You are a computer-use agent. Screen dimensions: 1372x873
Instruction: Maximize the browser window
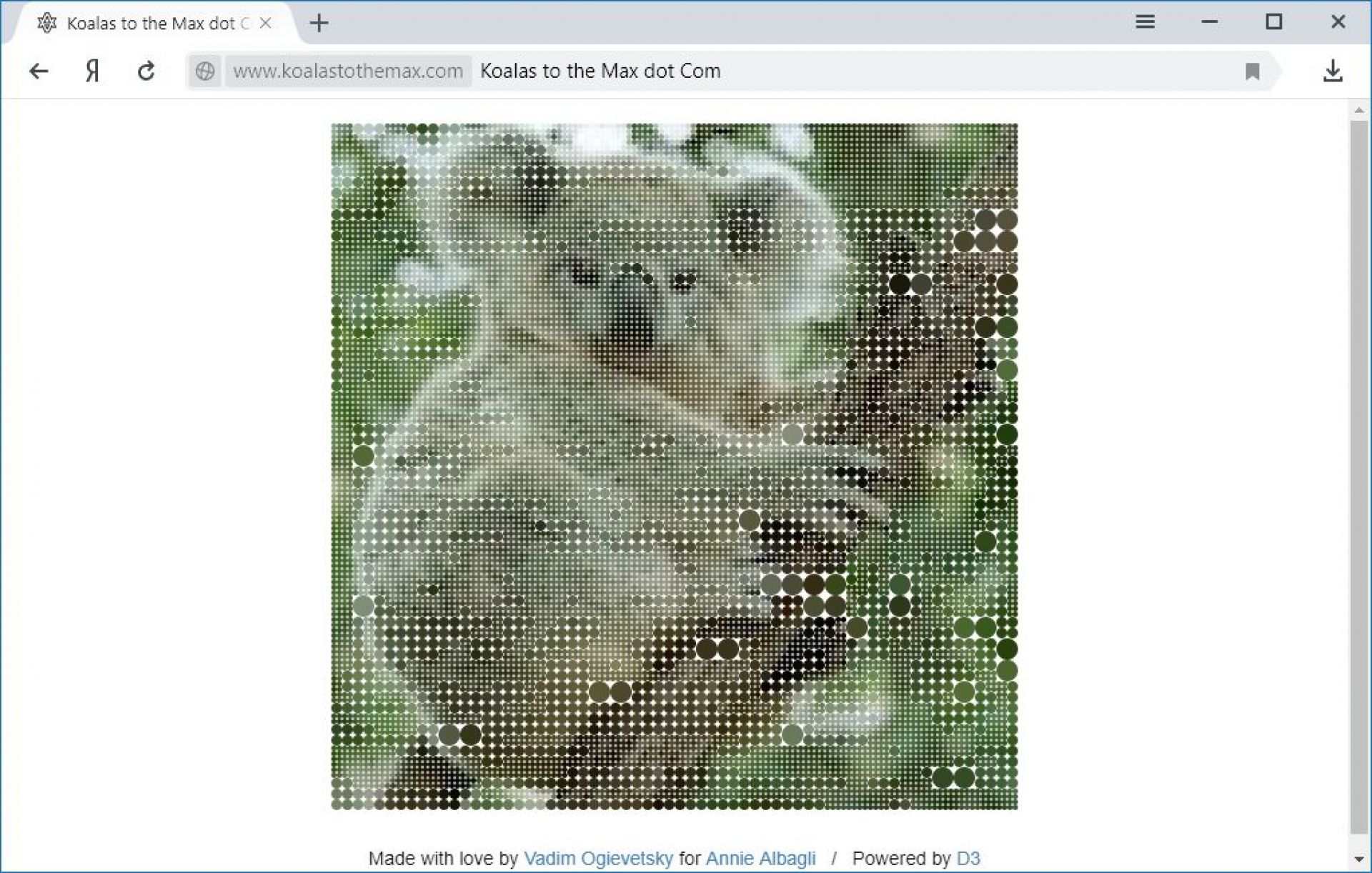(1273, 22)
